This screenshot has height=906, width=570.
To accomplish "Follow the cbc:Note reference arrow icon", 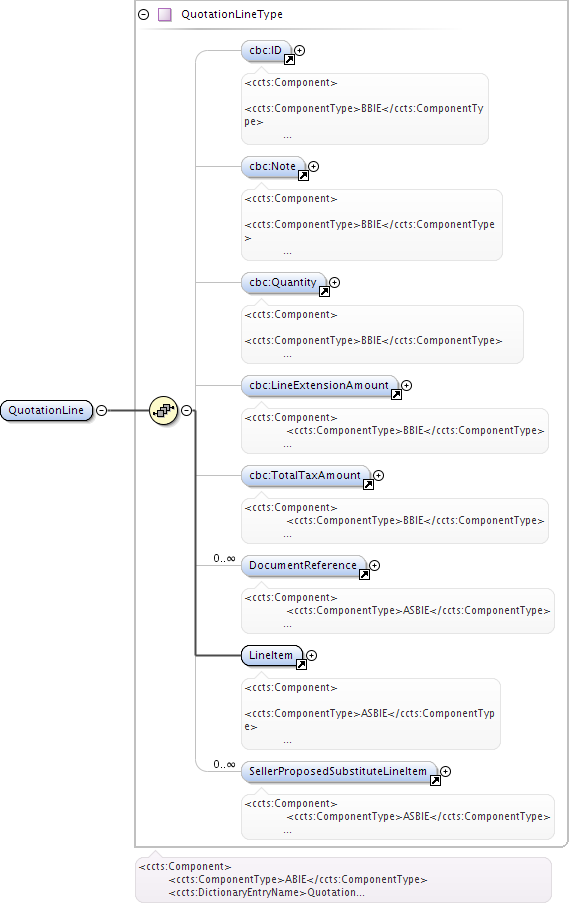I will coord(303,176).
